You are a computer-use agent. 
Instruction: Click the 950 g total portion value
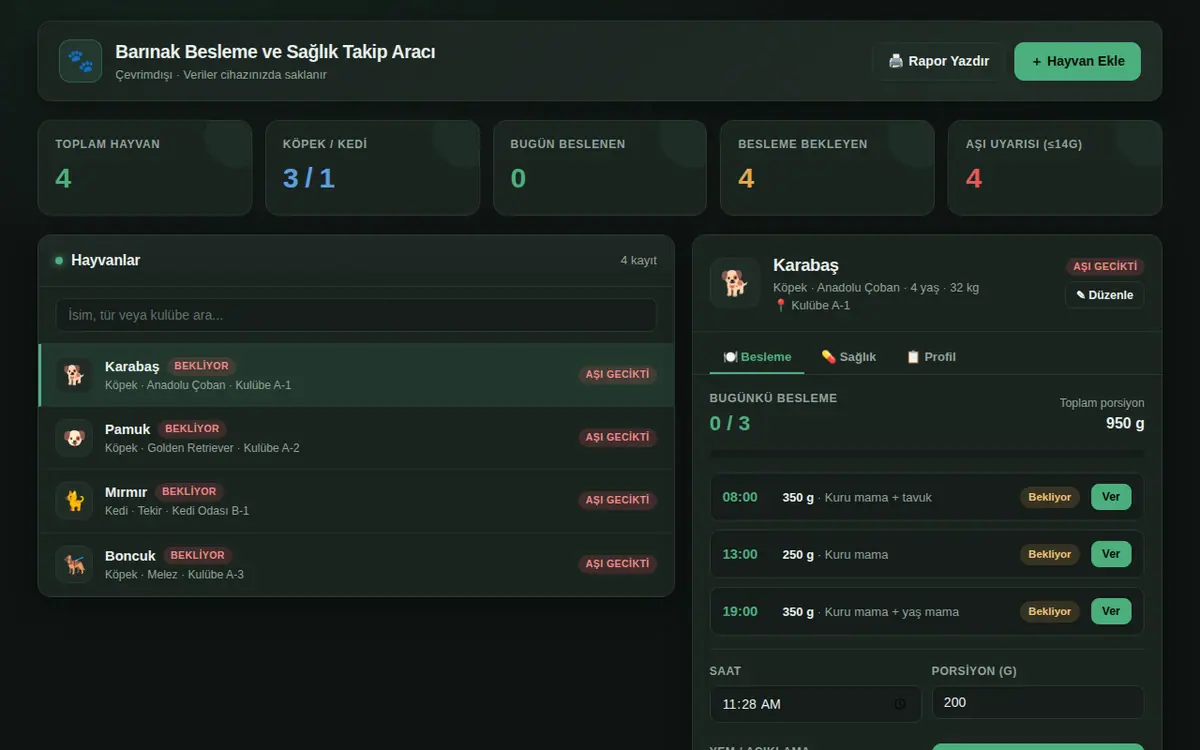[1125, 423]
